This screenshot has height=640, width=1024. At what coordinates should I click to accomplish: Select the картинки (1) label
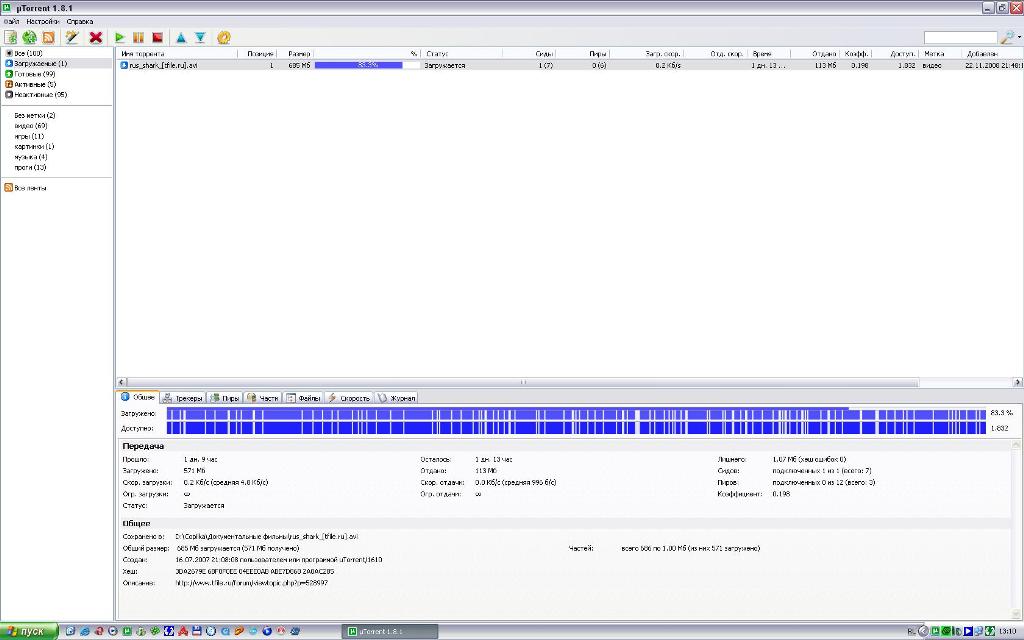click(x=34, y=147)
